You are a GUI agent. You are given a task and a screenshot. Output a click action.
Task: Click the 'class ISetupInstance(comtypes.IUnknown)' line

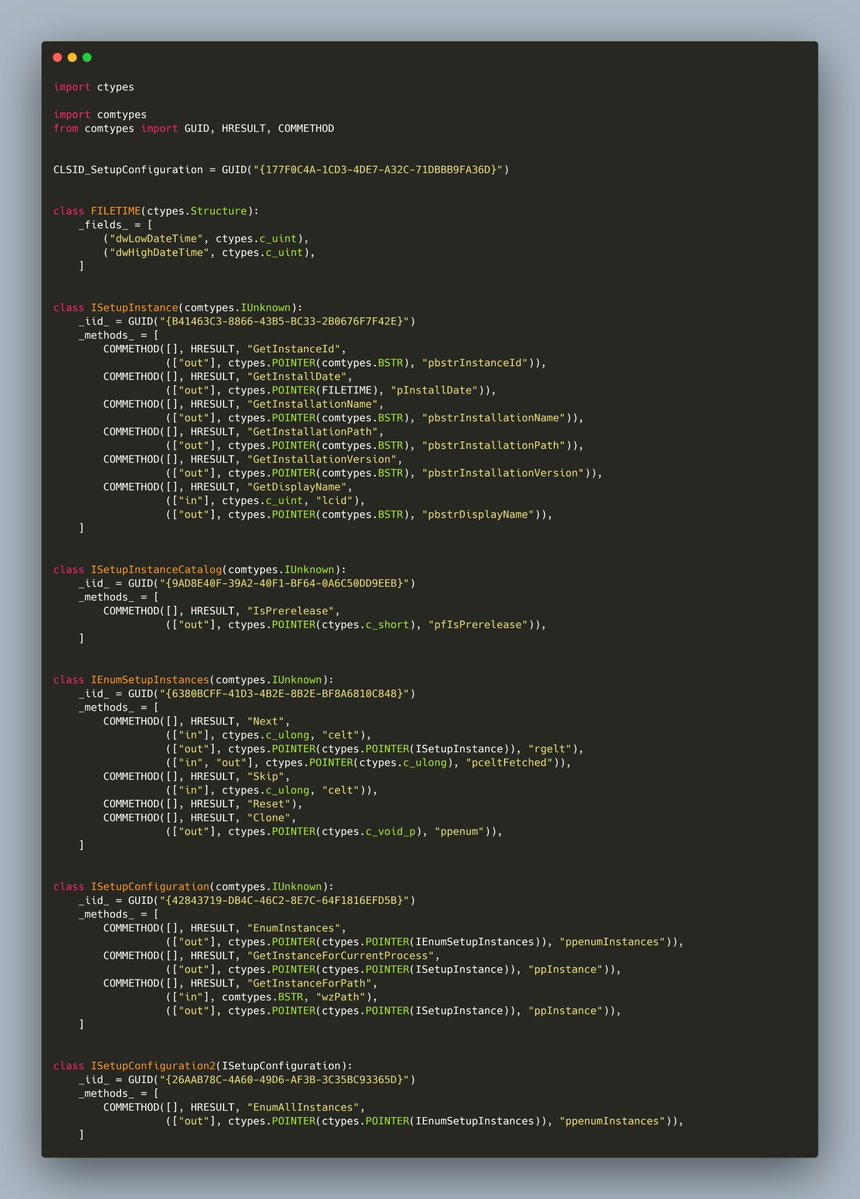coord(178,307)
